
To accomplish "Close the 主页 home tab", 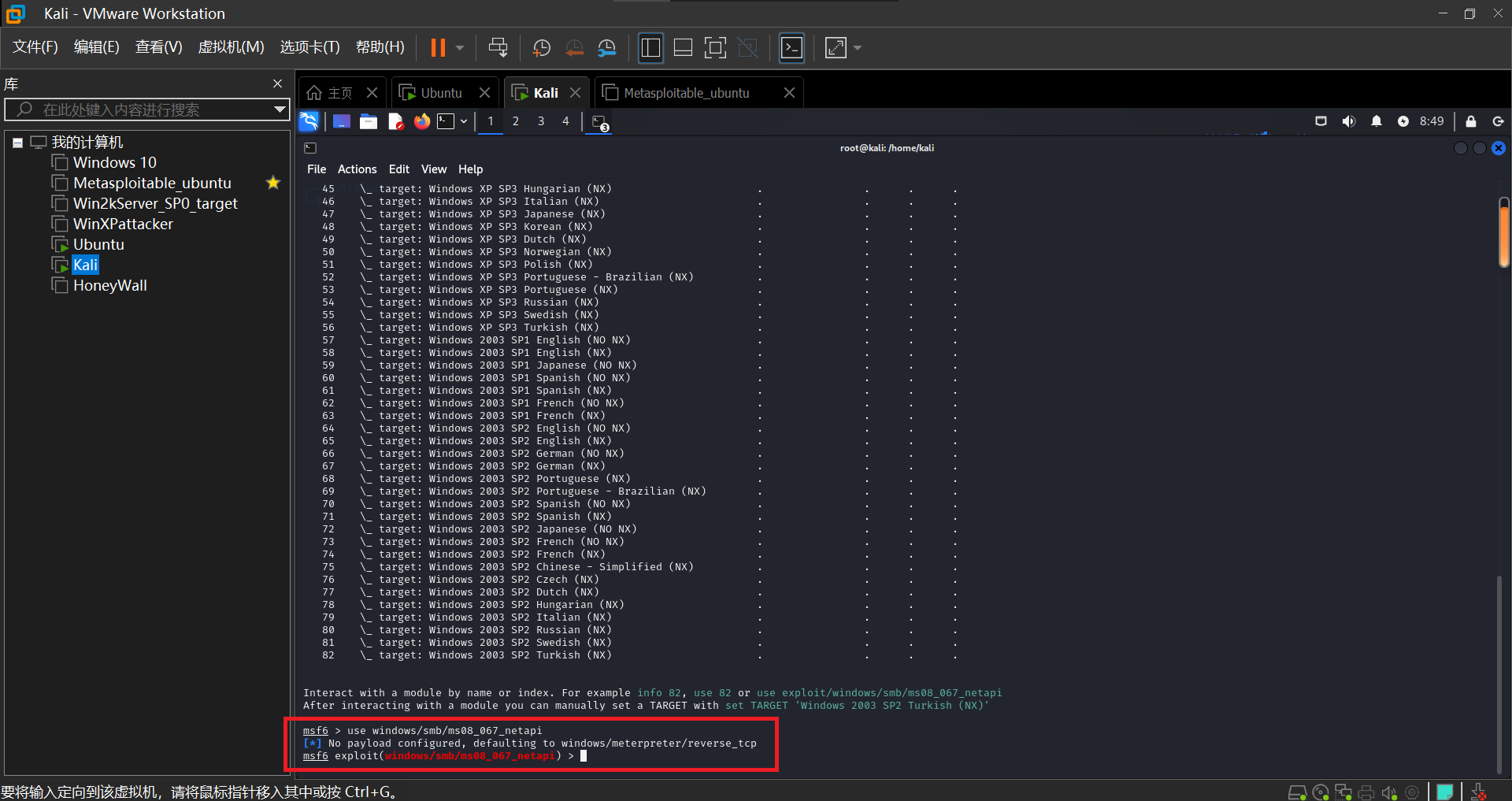I will tap(372, 93).
